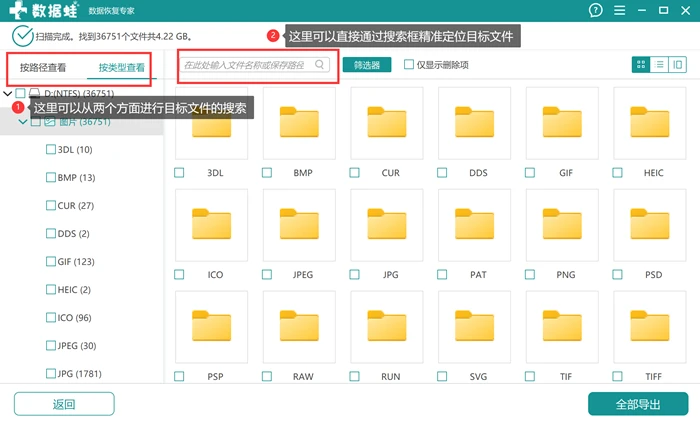Click the 全部导出 export all button
This screenshot has height=427, width=700.
tap(638, 404)
